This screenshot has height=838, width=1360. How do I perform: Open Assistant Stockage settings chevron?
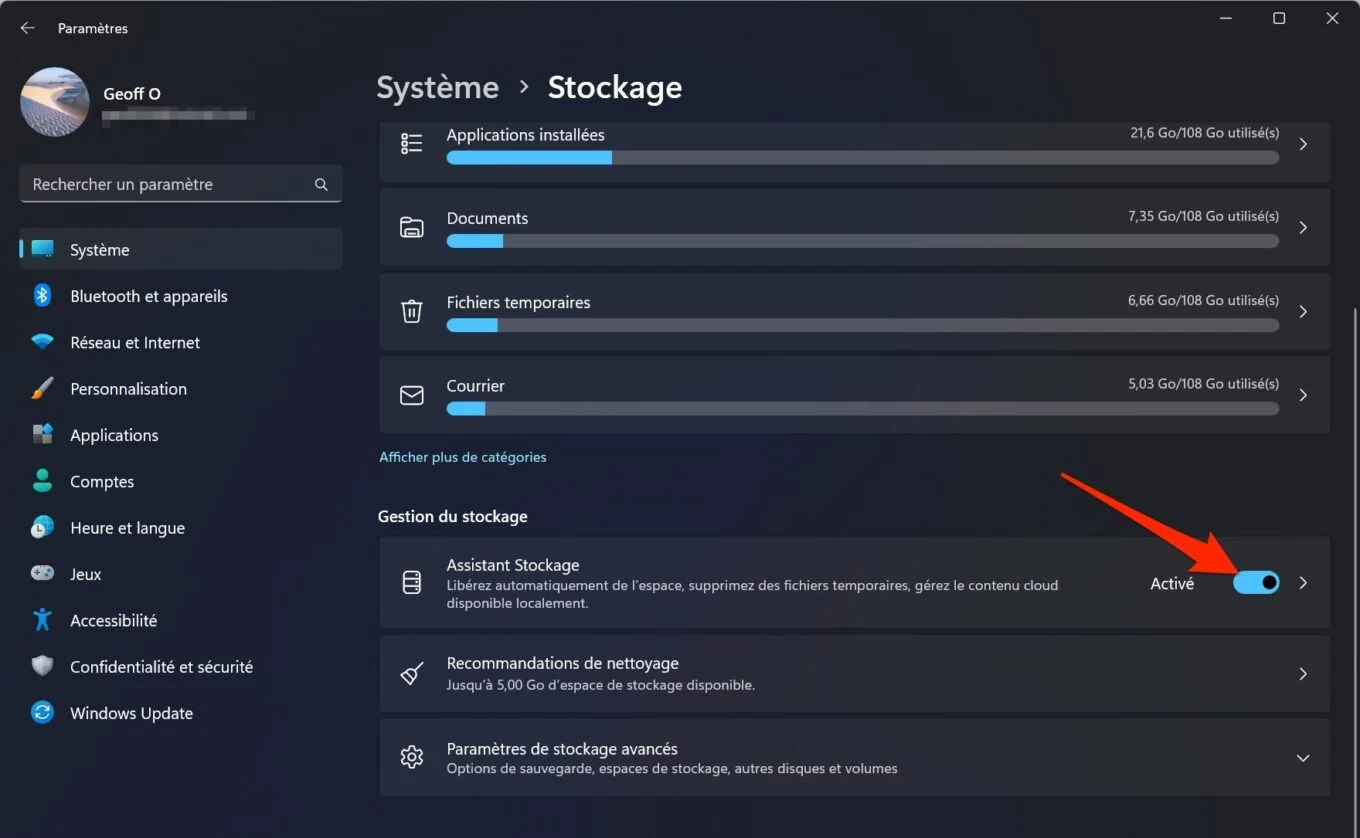click(1303, 583)
